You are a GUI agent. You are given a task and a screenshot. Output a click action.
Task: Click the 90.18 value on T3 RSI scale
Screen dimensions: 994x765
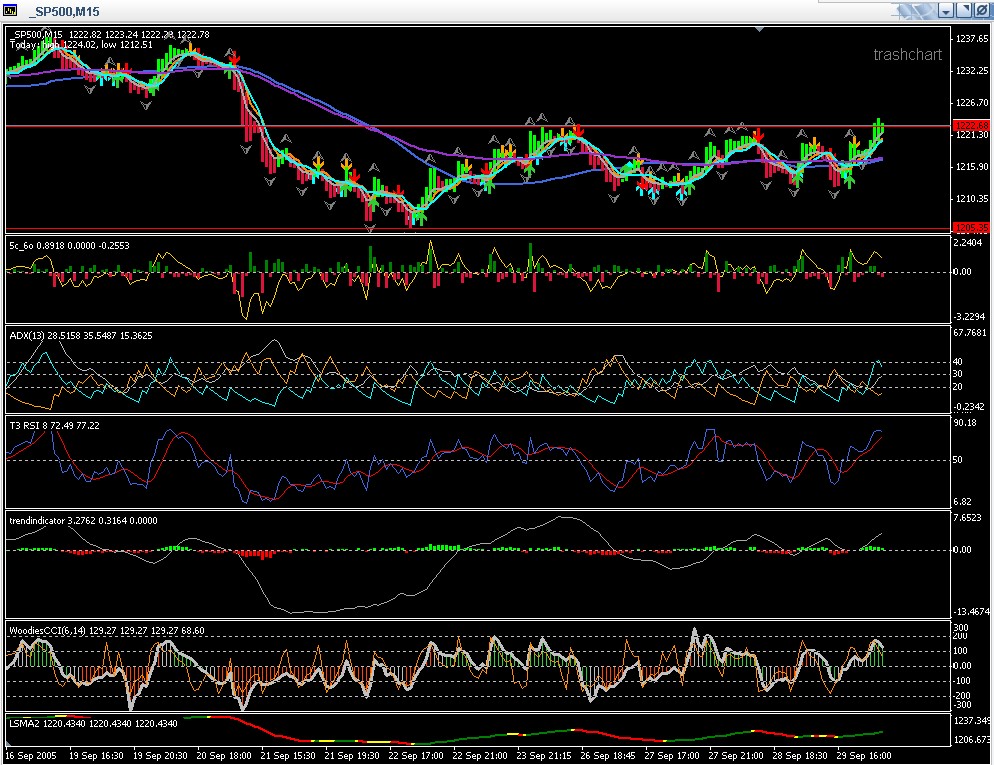[x=965, y=422]
